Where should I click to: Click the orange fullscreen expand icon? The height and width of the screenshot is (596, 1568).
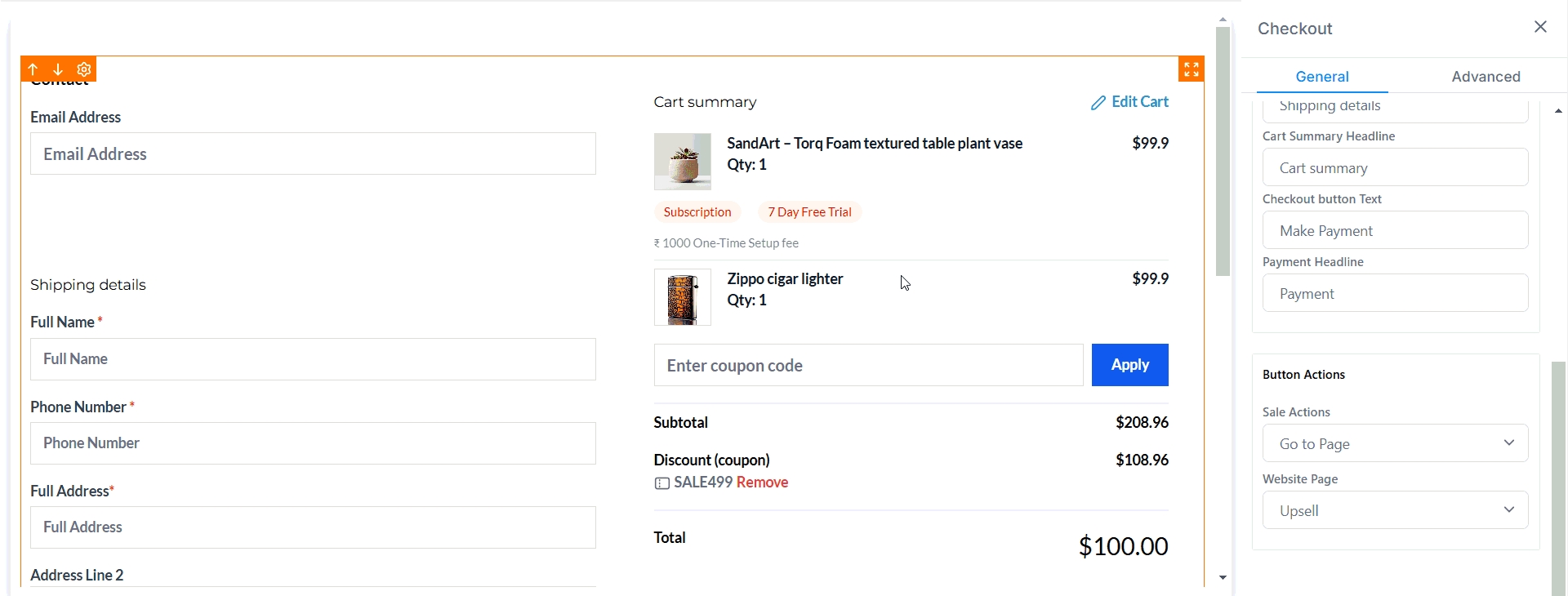pyautogui.click(x=1192, y=69)
